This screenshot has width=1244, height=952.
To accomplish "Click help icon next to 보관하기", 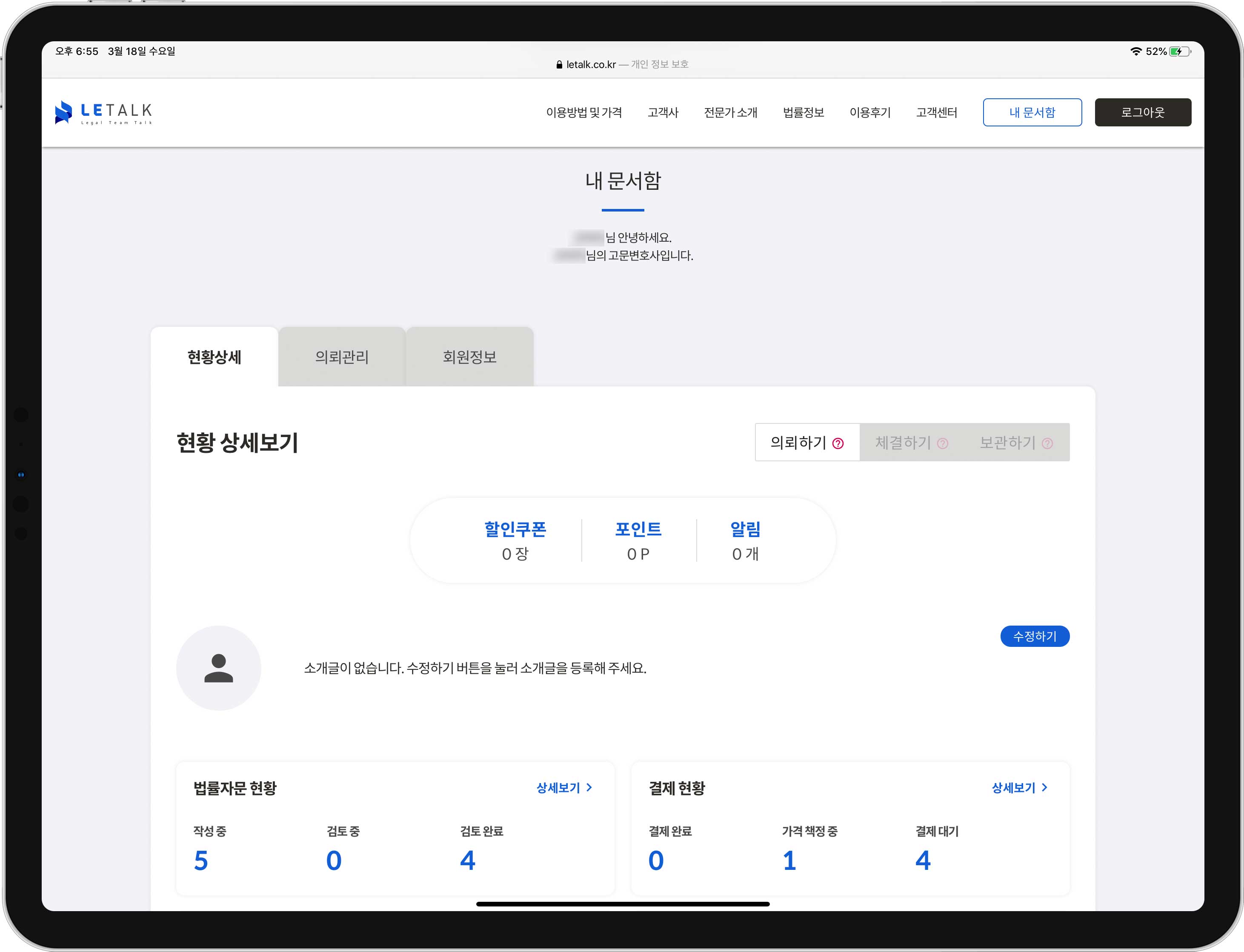I will point(1047,444).
